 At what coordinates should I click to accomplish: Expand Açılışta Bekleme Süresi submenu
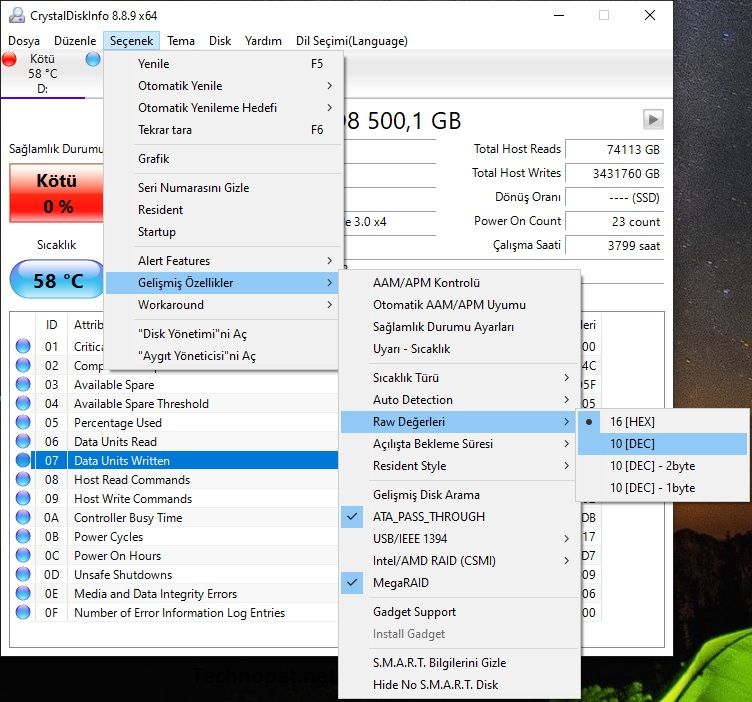point(458,444)
